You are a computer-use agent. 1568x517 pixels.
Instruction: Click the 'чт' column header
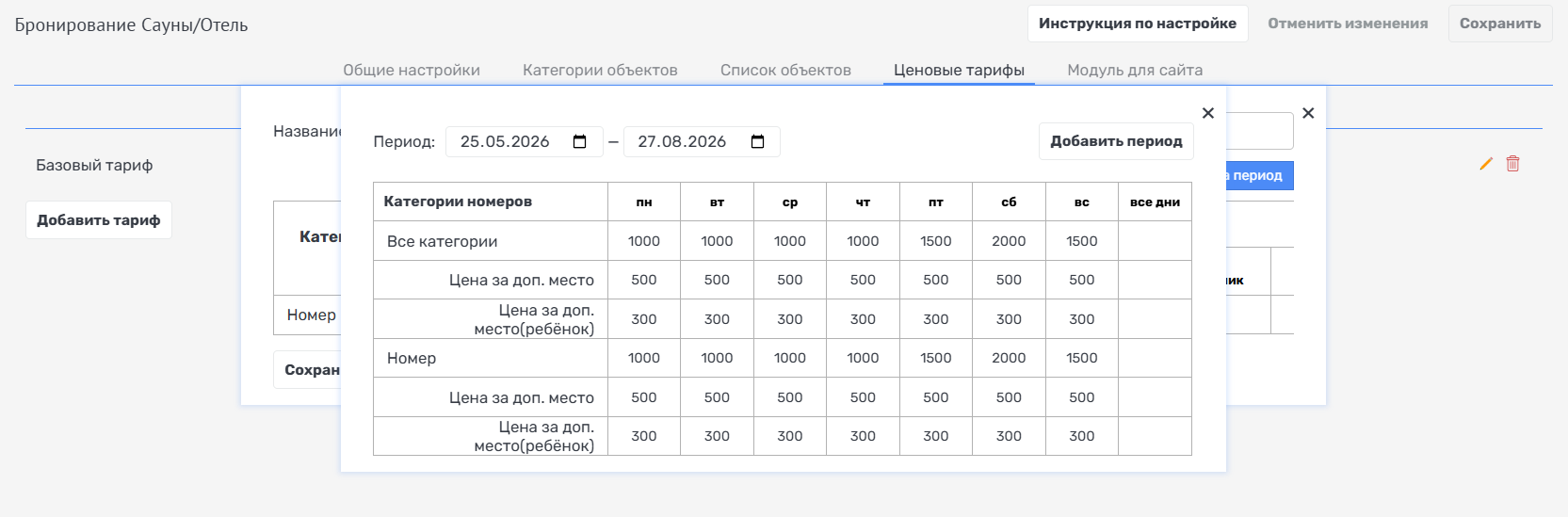(864, 202)
